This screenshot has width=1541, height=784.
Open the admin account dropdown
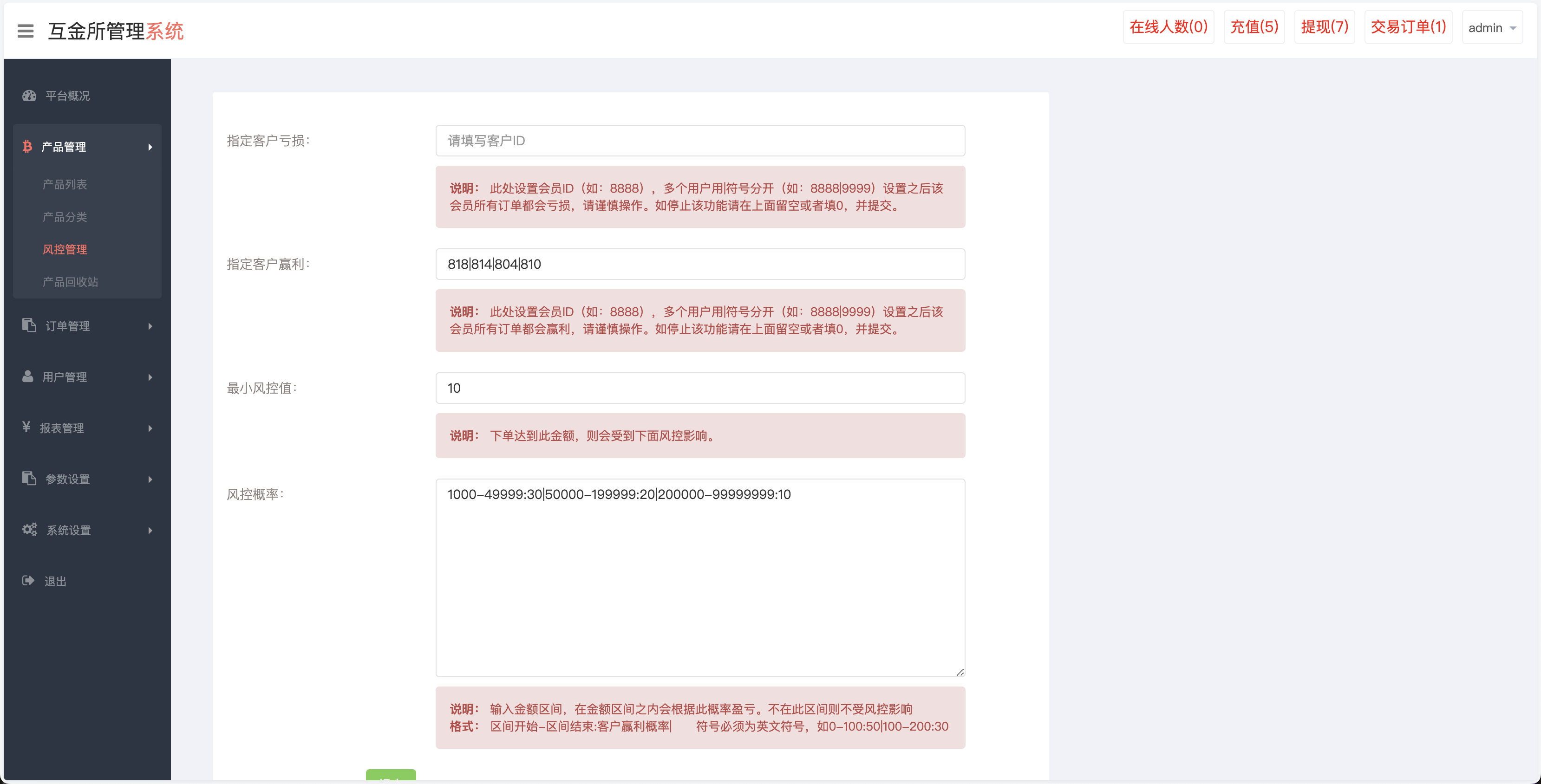point(1492,27)
